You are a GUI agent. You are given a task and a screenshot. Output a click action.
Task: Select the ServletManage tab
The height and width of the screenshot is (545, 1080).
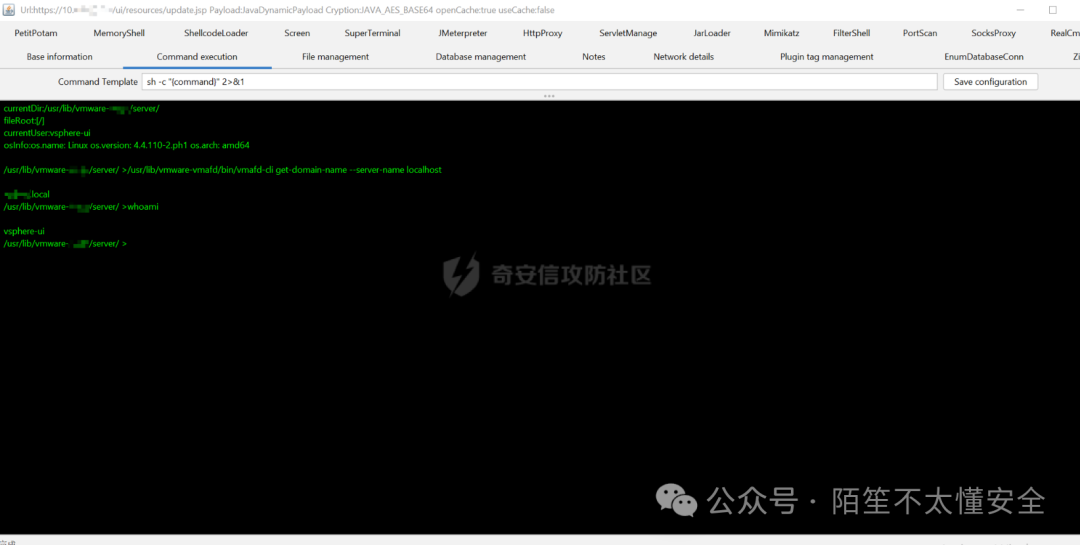628,33
